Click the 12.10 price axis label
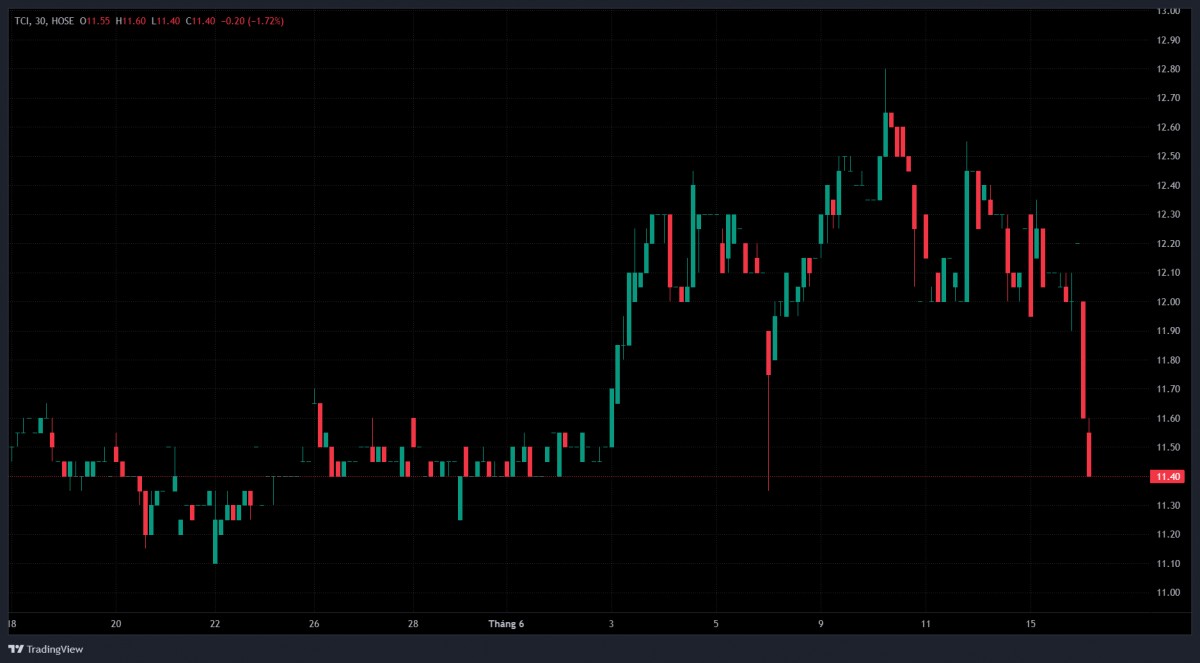Screen dimensions: 1200x663 click(1168, 272)
